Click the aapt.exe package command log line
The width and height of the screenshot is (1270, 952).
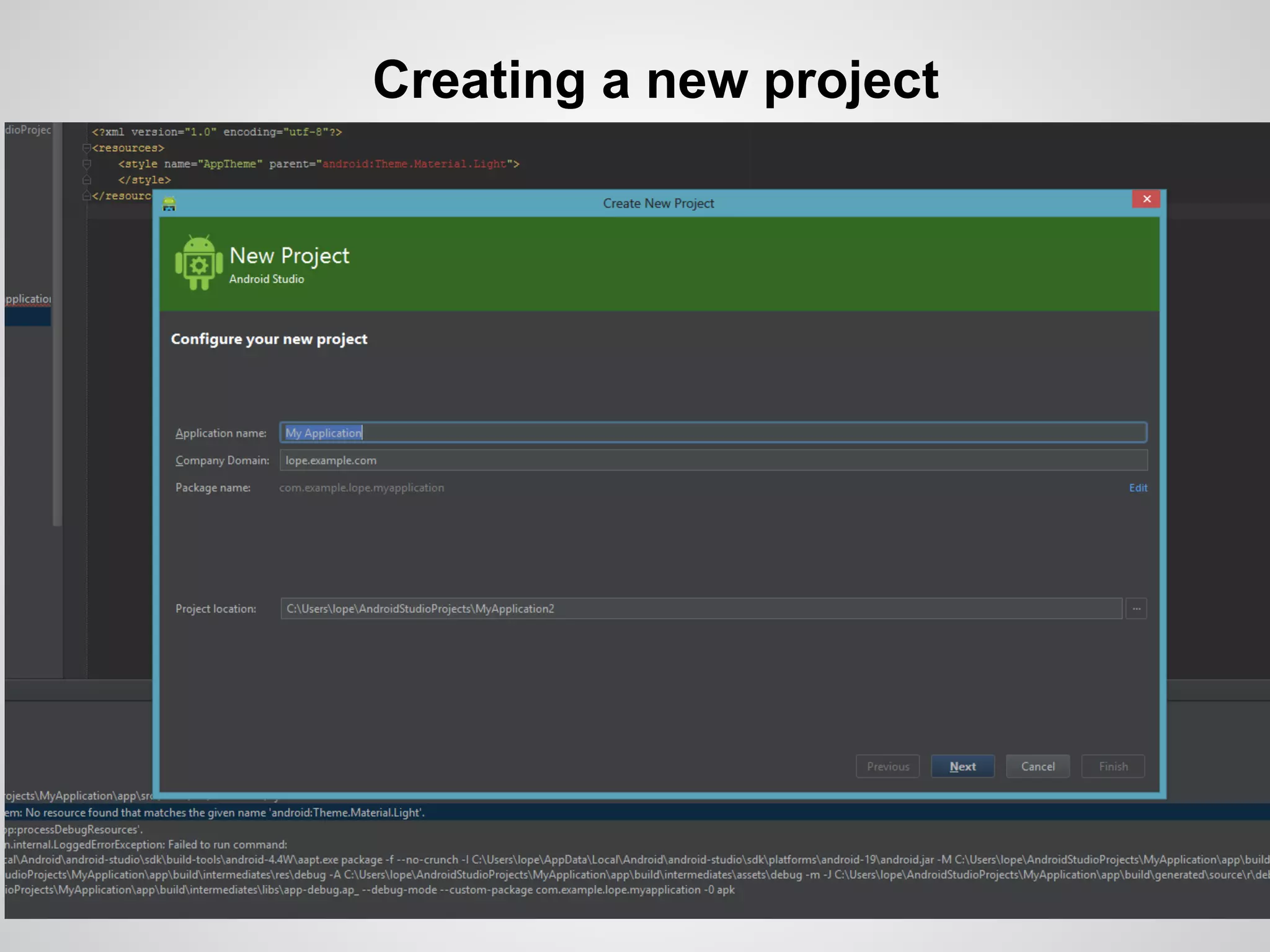coord(637,860)
